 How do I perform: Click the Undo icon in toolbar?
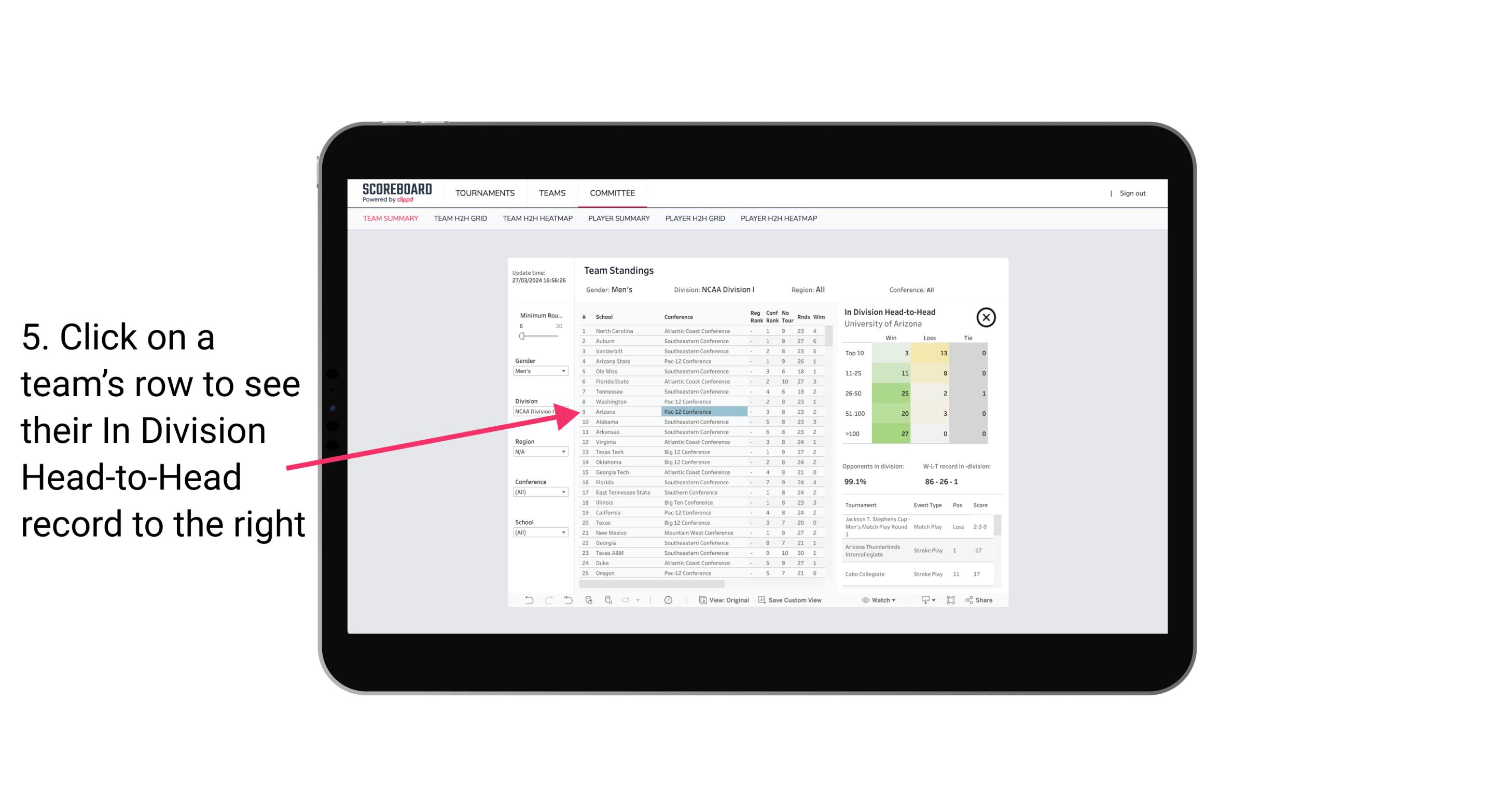[x=525, y=600]
